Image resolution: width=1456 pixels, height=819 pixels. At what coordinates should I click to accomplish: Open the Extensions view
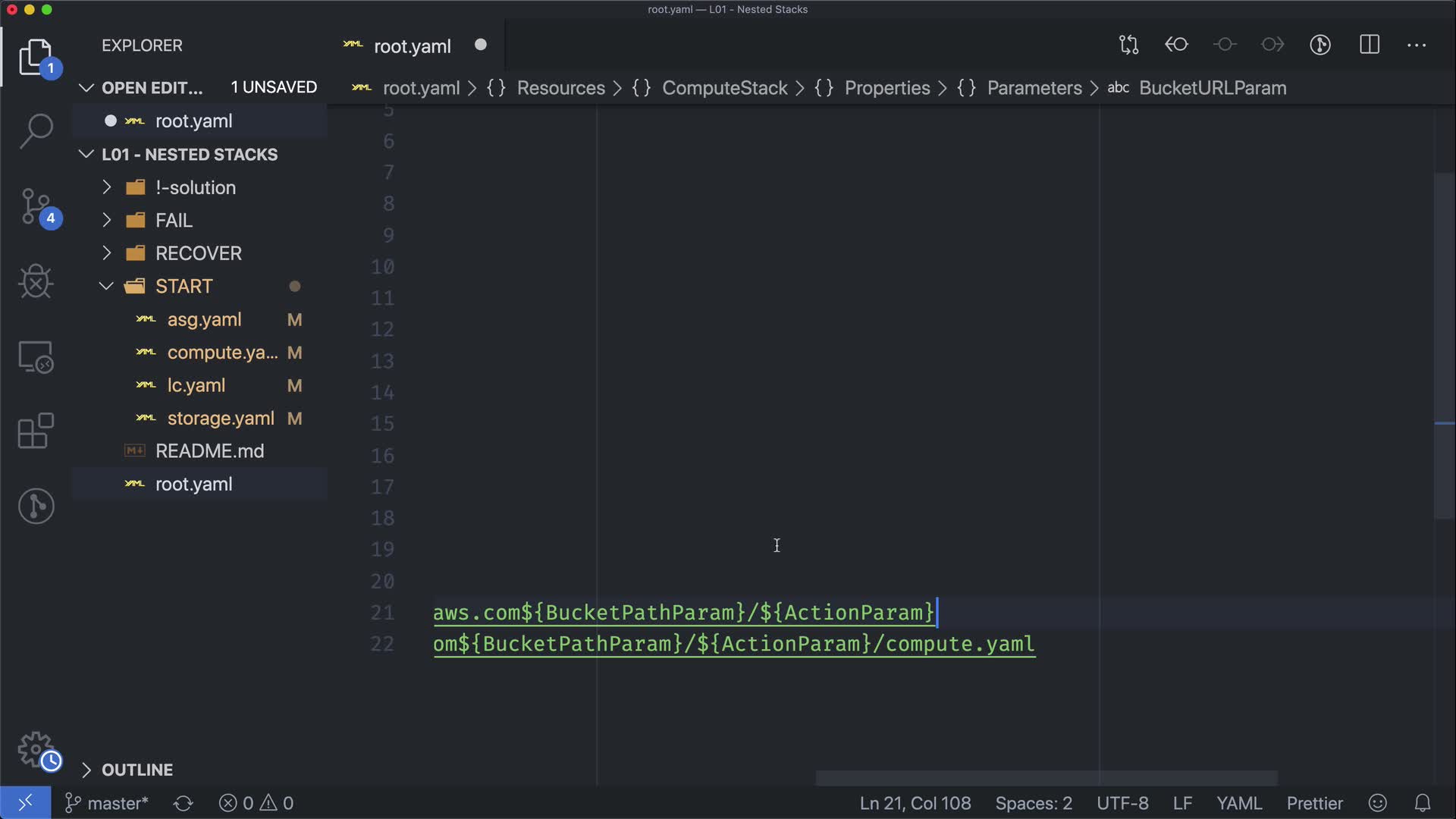[36, 431]
